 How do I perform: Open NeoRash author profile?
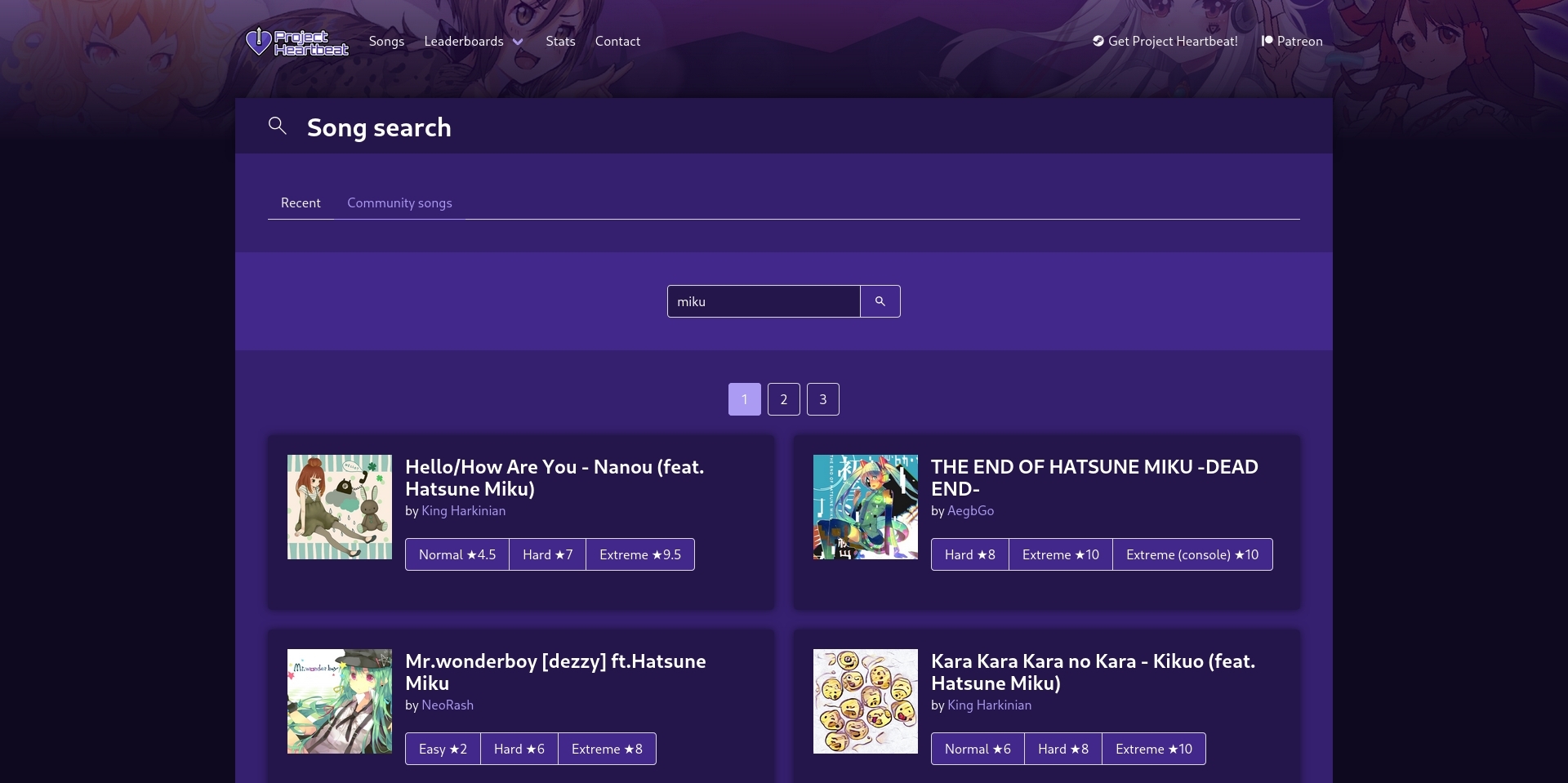(x=448, y=705)
